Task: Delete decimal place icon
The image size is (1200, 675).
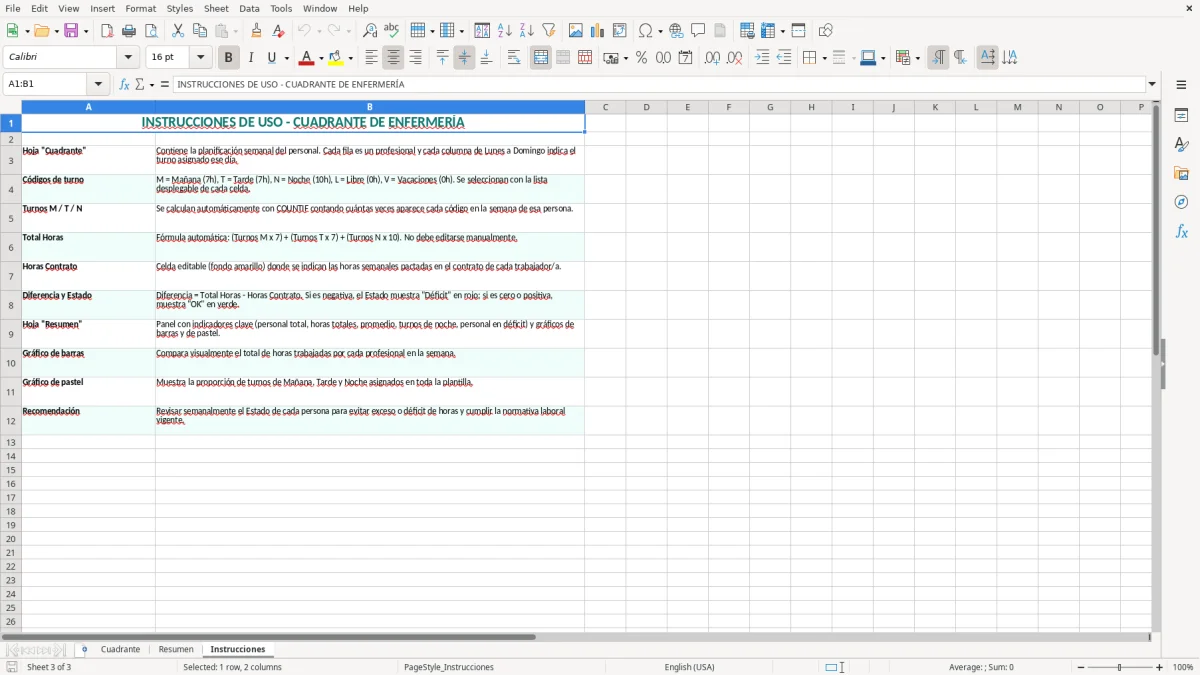Action: [x=735, y=58]
